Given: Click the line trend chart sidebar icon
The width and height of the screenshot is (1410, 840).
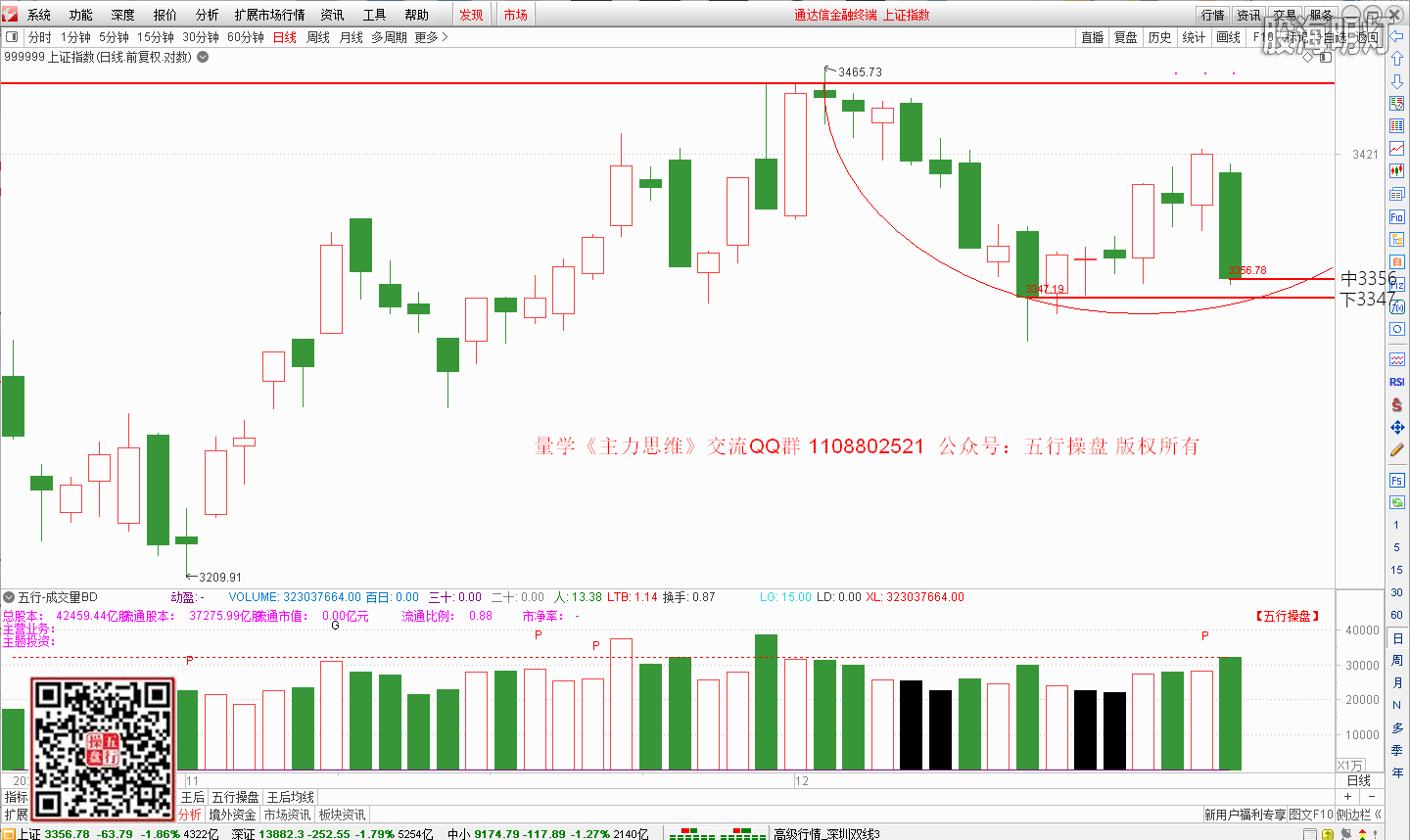Looking at the screenshot, I should pyautogui.click(x=1397, y=149).
